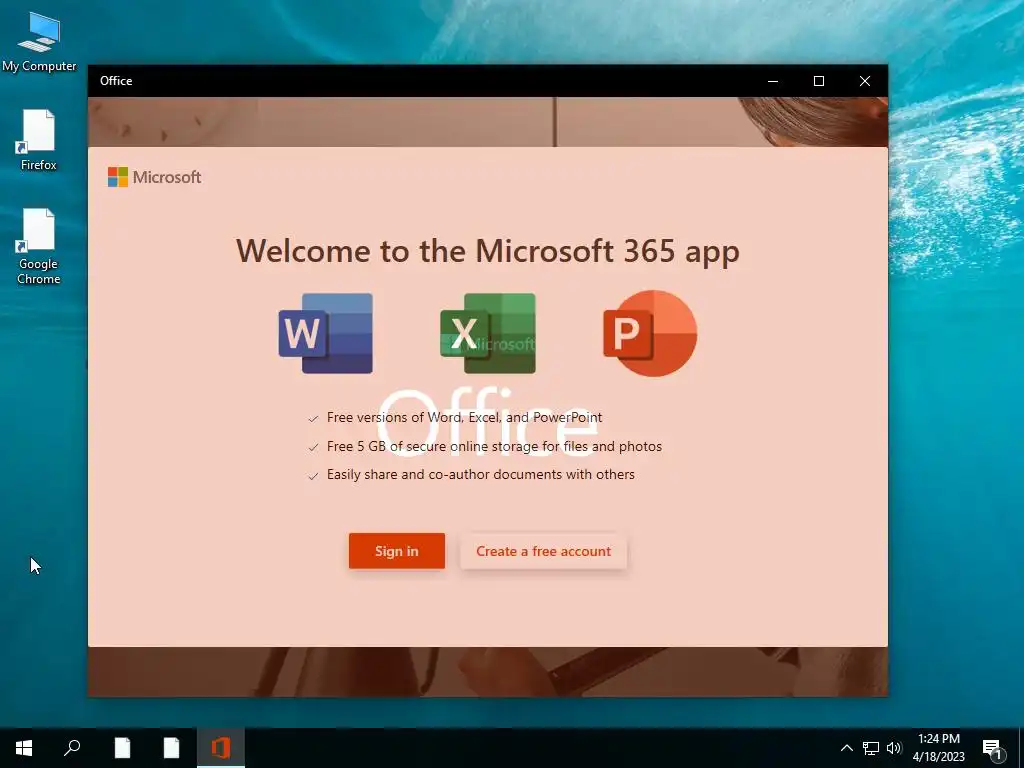The image size is (1024, 768).
Task: Click the Office title bar text
Action: [116, 81]
